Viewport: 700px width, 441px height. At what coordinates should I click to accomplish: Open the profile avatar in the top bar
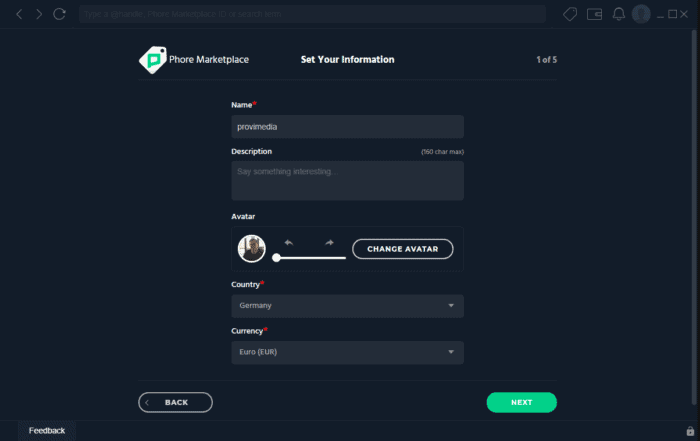coord(641,14)
